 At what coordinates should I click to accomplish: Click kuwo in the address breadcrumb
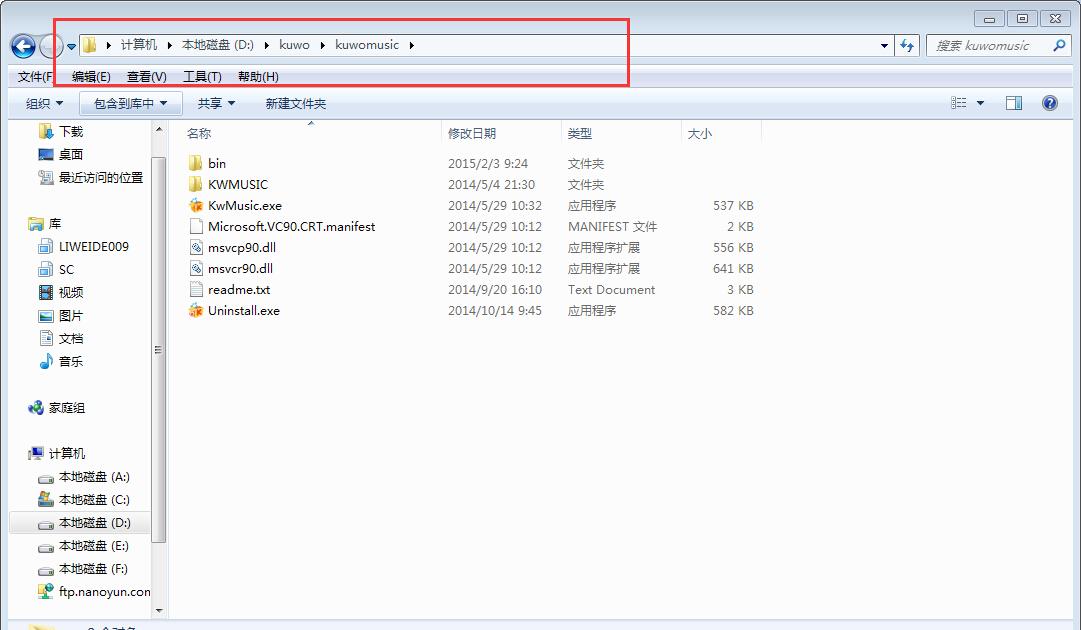coord(294,45)
